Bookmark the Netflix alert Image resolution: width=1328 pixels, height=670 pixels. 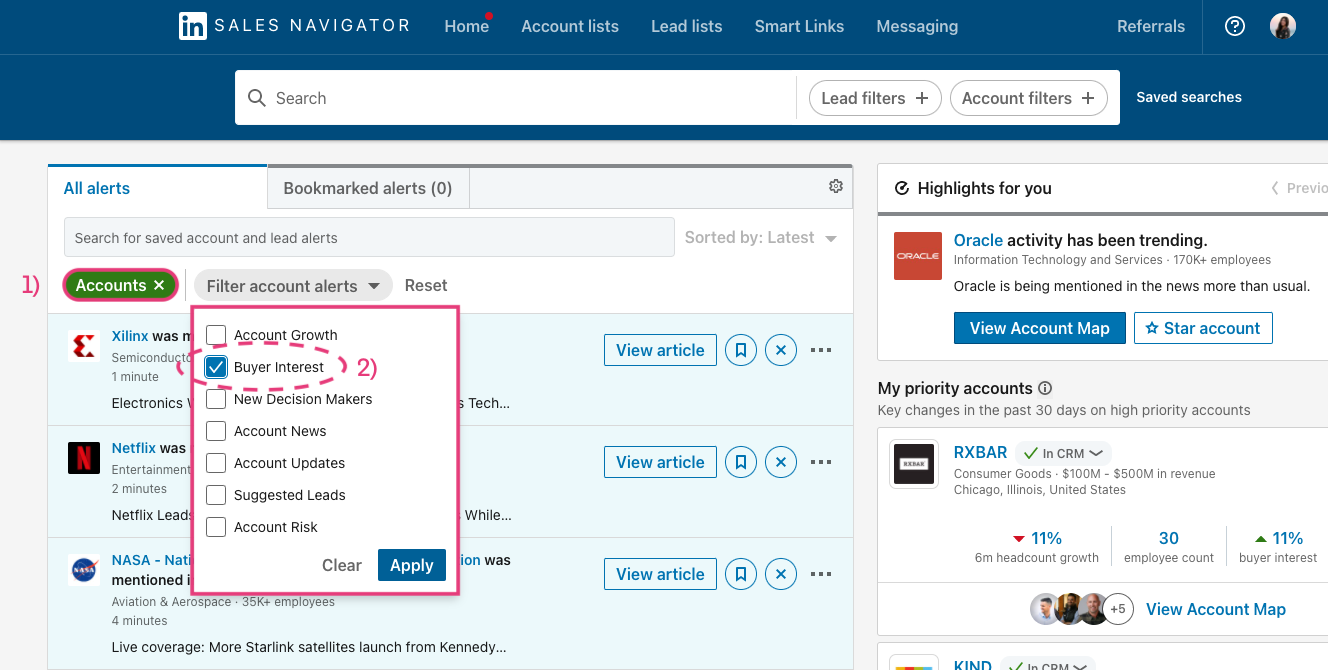point(741,462)
